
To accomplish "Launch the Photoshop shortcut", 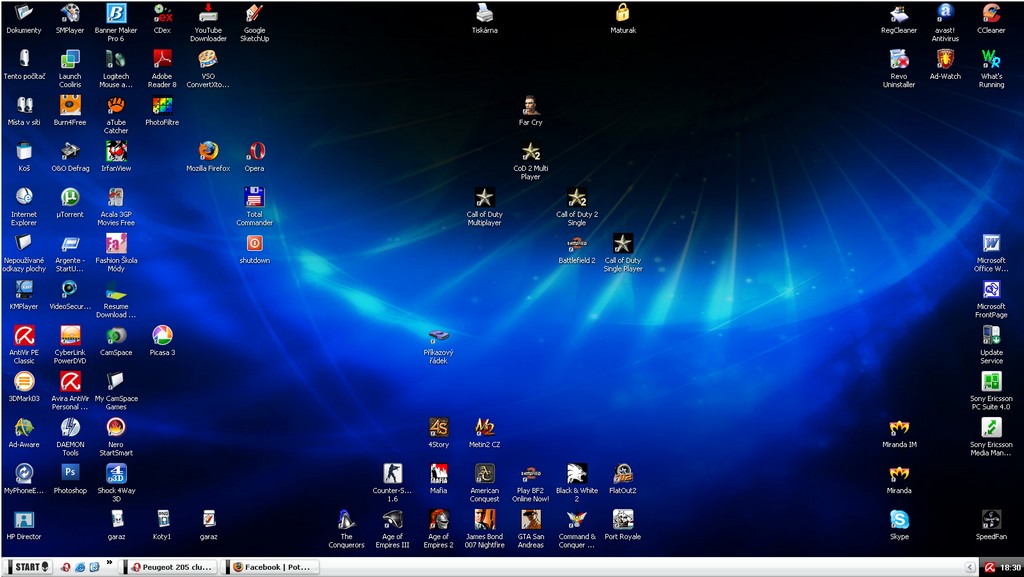I will click(x=70, y=473).
